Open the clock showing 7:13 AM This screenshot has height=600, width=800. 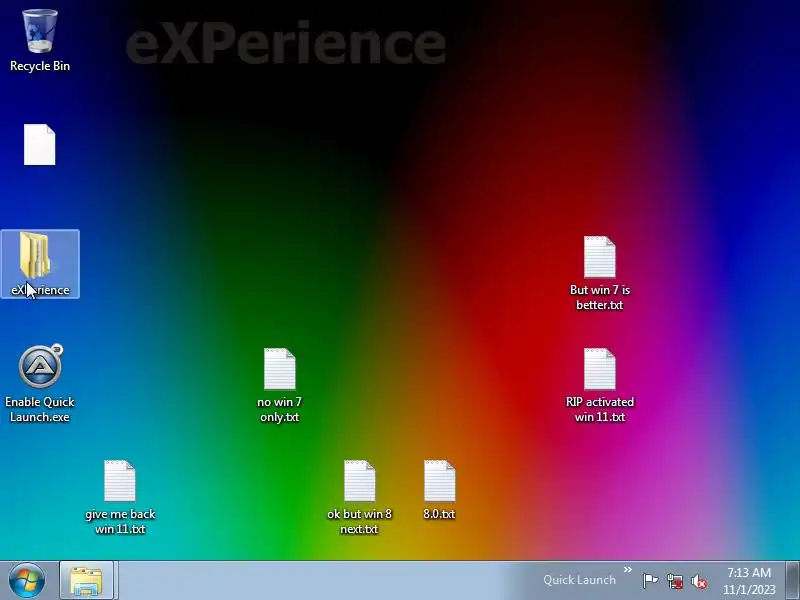pos(748,581)
